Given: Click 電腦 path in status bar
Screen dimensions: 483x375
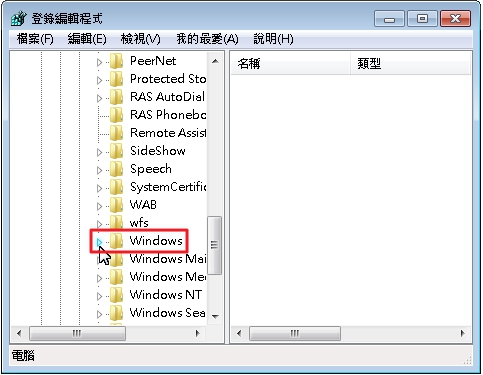Looking at the screenshot, I should (23, 356).
